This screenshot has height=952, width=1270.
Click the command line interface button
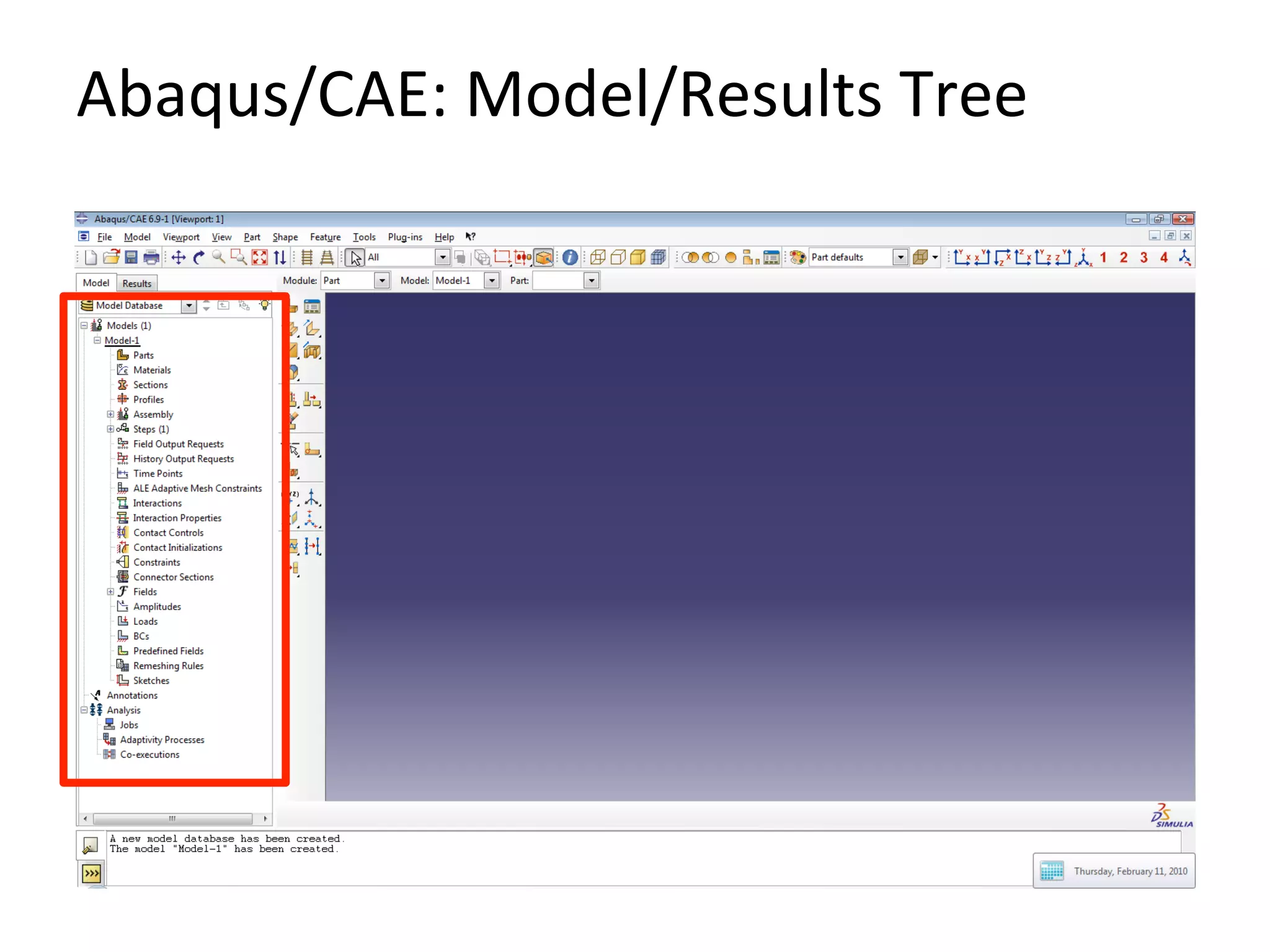(x=92, y=873)
